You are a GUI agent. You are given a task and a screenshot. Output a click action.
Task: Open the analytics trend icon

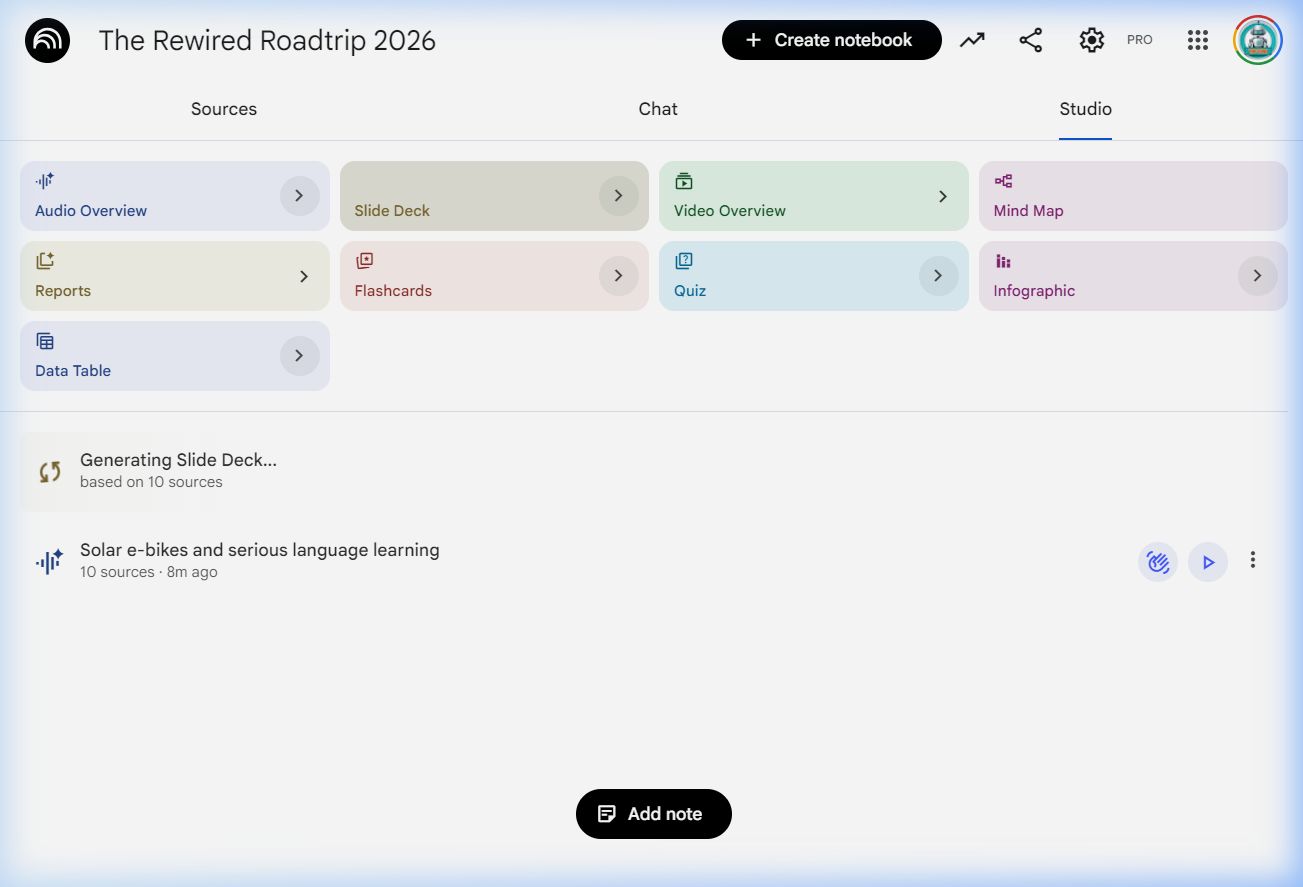click(x=972, y=40)
